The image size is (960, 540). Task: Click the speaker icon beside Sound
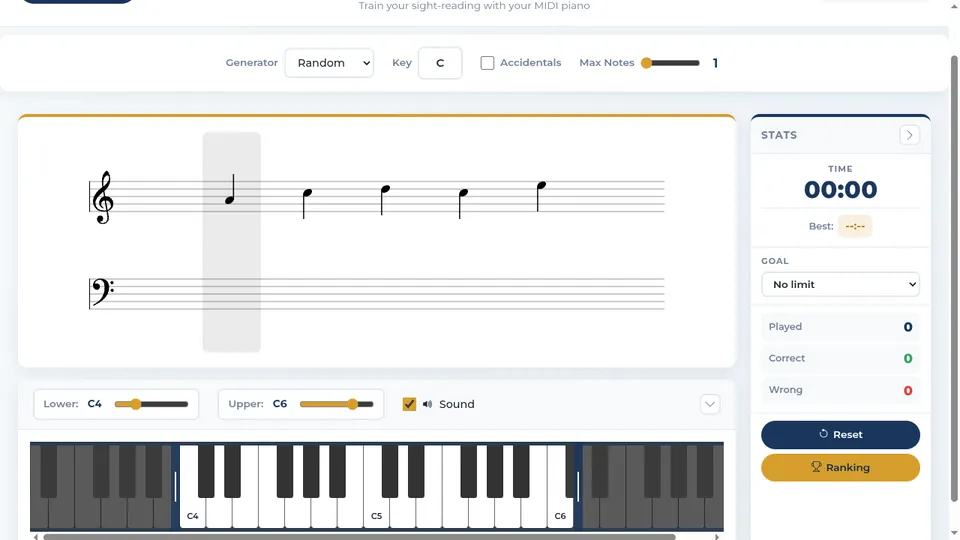[x=427, y=404]
